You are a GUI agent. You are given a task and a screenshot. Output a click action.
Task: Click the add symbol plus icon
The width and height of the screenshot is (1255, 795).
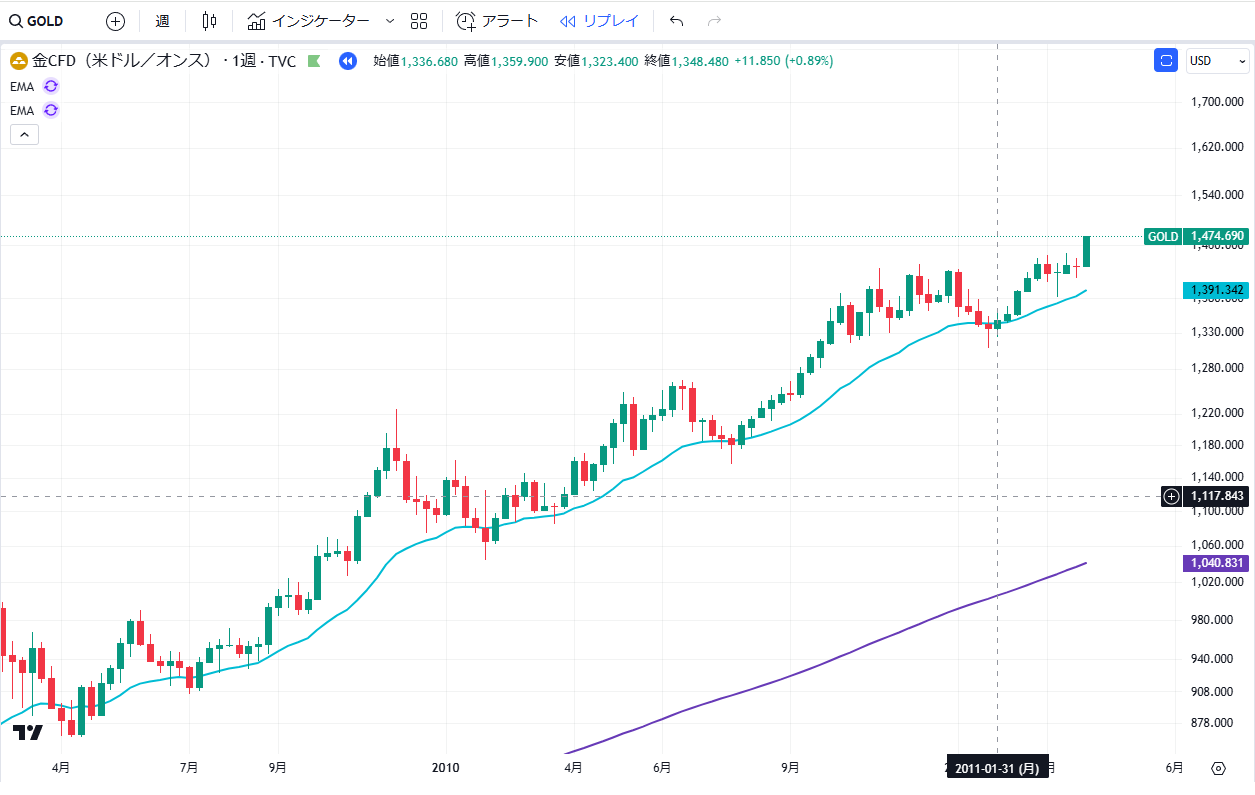116,21
